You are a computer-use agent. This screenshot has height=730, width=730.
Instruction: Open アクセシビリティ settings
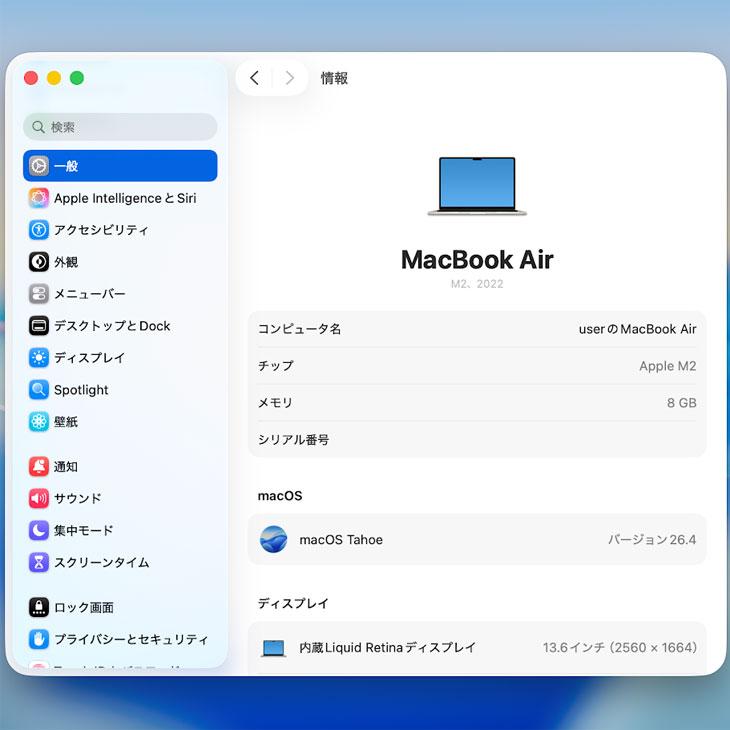(x=120, y=230)
